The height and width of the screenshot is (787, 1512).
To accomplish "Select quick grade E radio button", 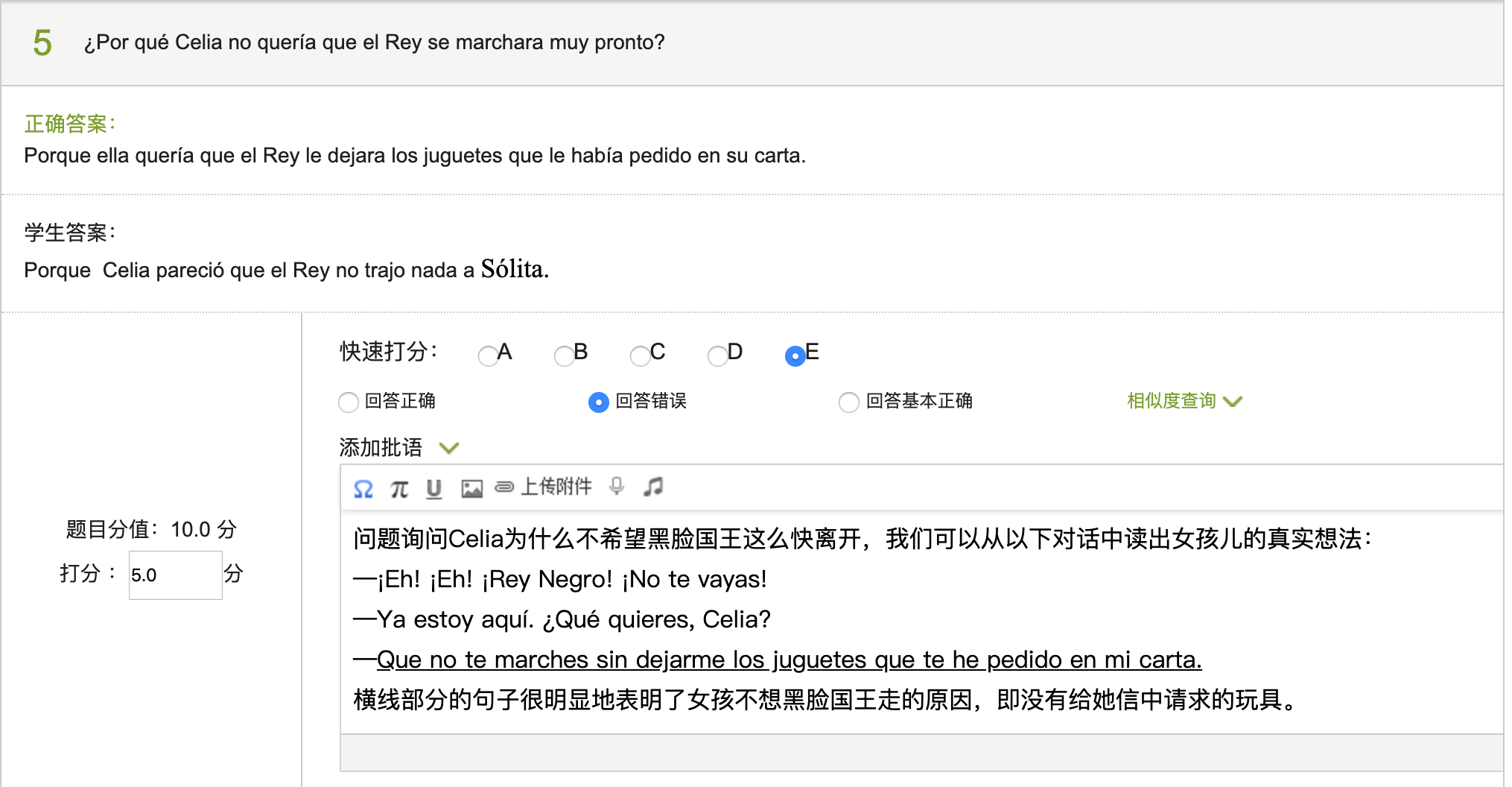I will [x=795, y=356].
